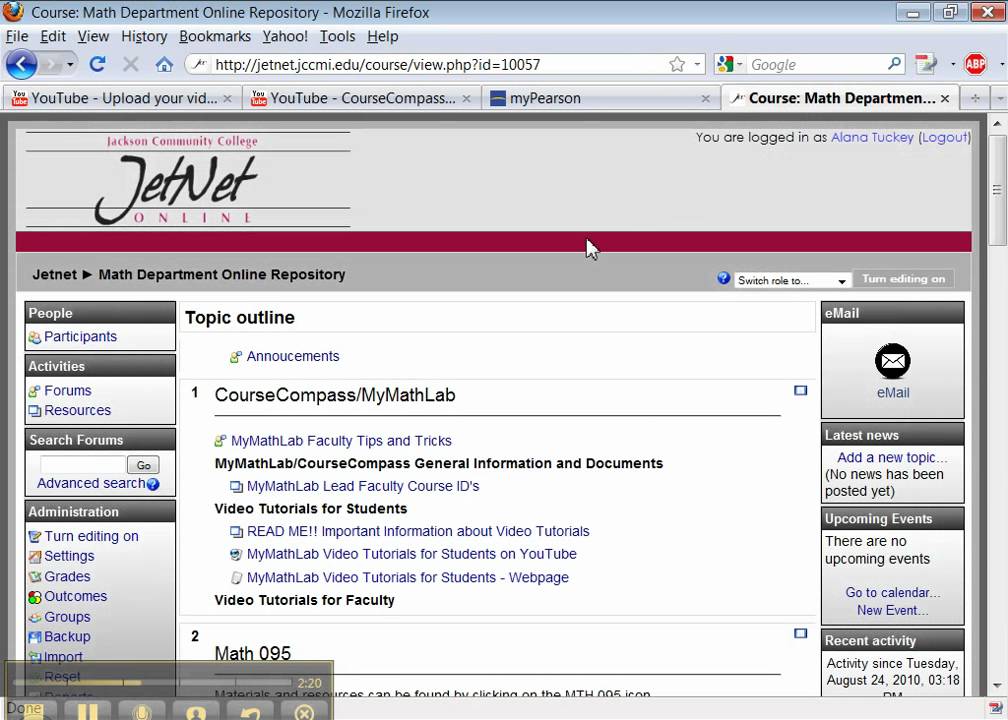Open MyMathLab Video Tutorials for Students on YouTube
The width and height of the screenshot is (1008, 720).
tap(411, 554)
